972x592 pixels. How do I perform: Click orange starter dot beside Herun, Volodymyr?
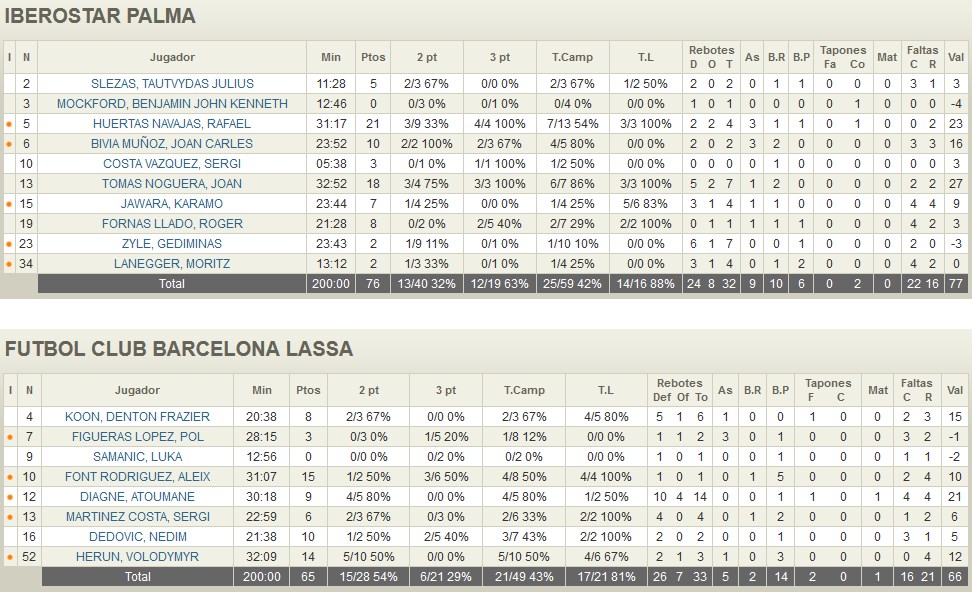9,557
